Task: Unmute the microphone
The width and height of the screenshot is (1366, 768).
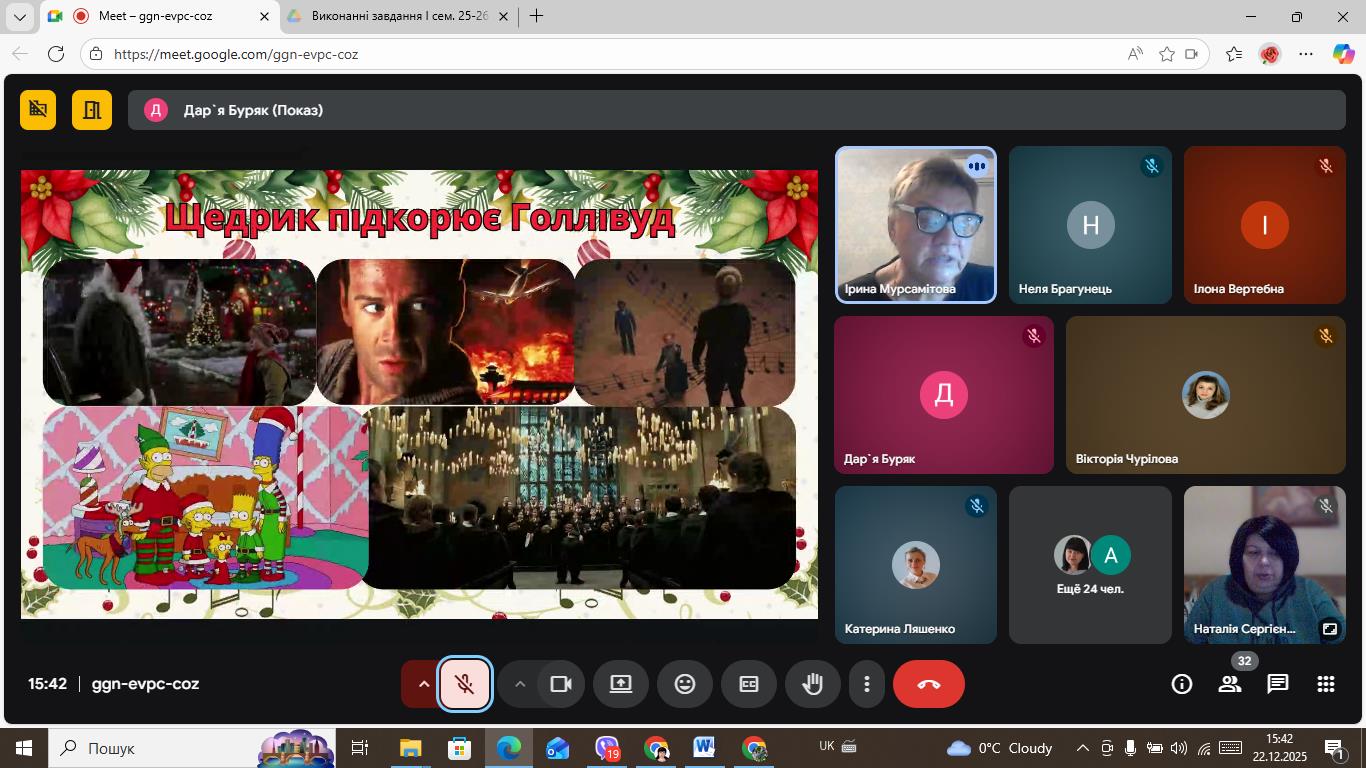Action: coord(465,684)
